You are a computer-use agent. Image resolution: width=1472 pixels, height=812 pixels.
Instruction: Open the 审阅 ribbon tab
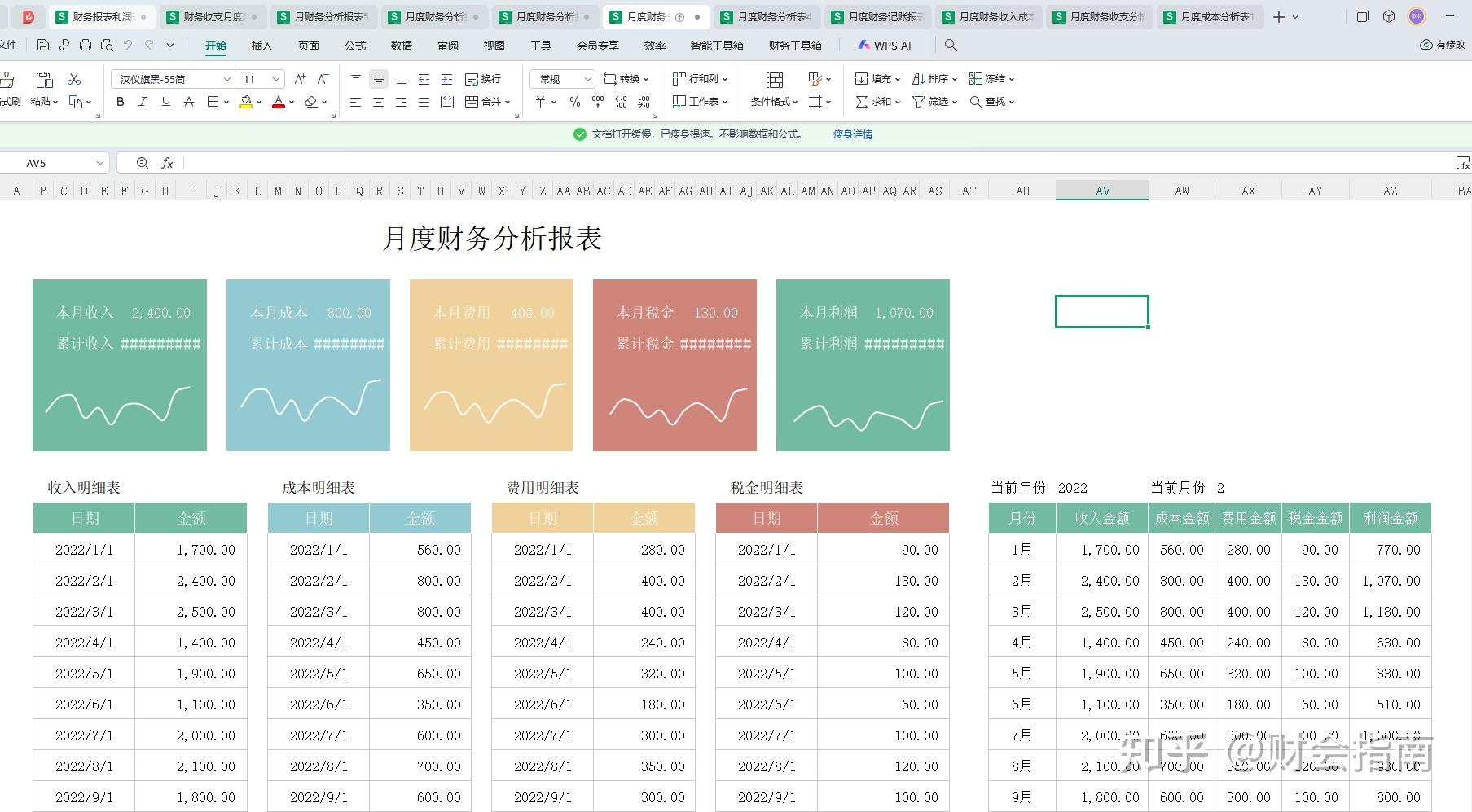[448, 46]
